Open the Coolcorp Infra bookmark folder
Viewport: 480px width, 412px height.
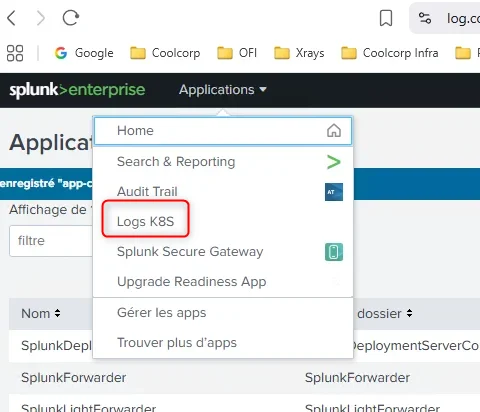pos(390,53)
